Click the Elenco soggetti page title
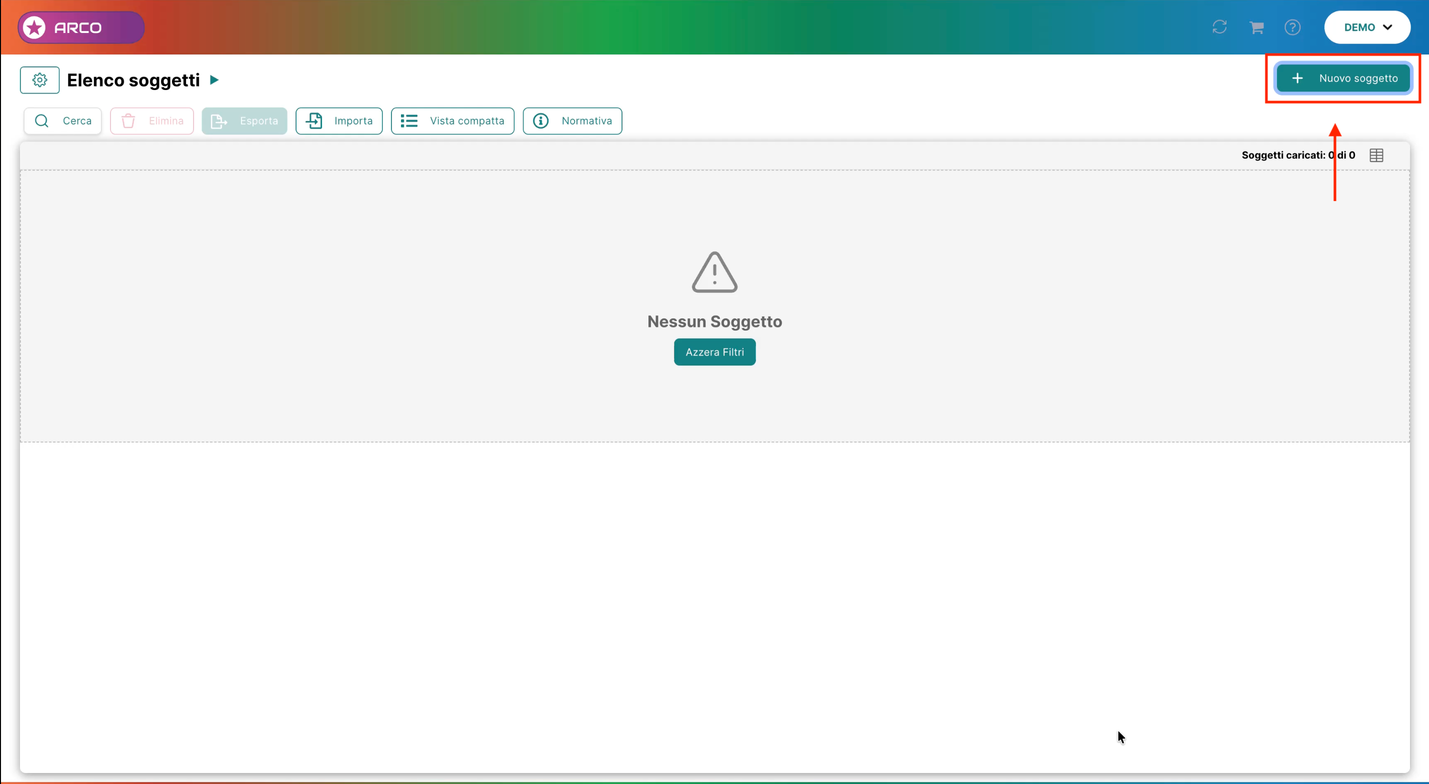This screenshot has width=1429, height=784. (134, 80)
